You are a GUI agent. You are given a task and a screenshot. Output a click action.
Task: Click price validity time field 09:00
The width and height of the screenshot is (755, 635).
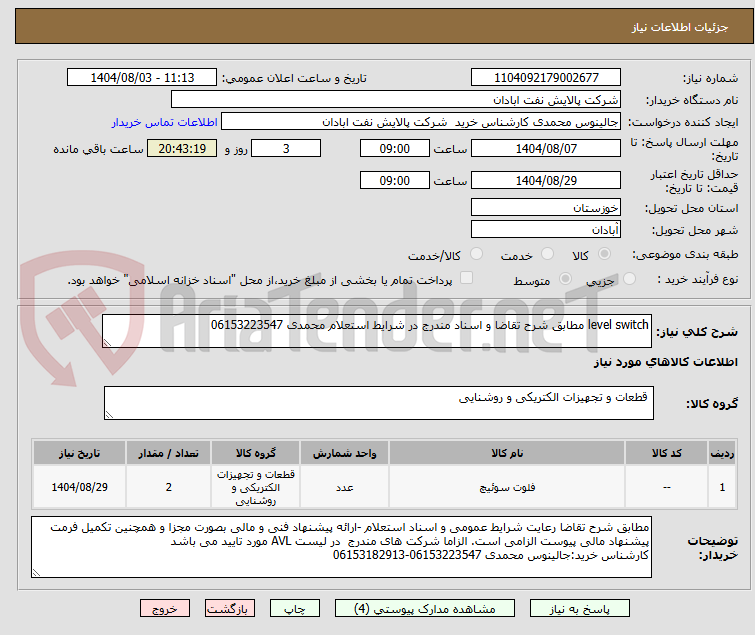tap(394, 181)
